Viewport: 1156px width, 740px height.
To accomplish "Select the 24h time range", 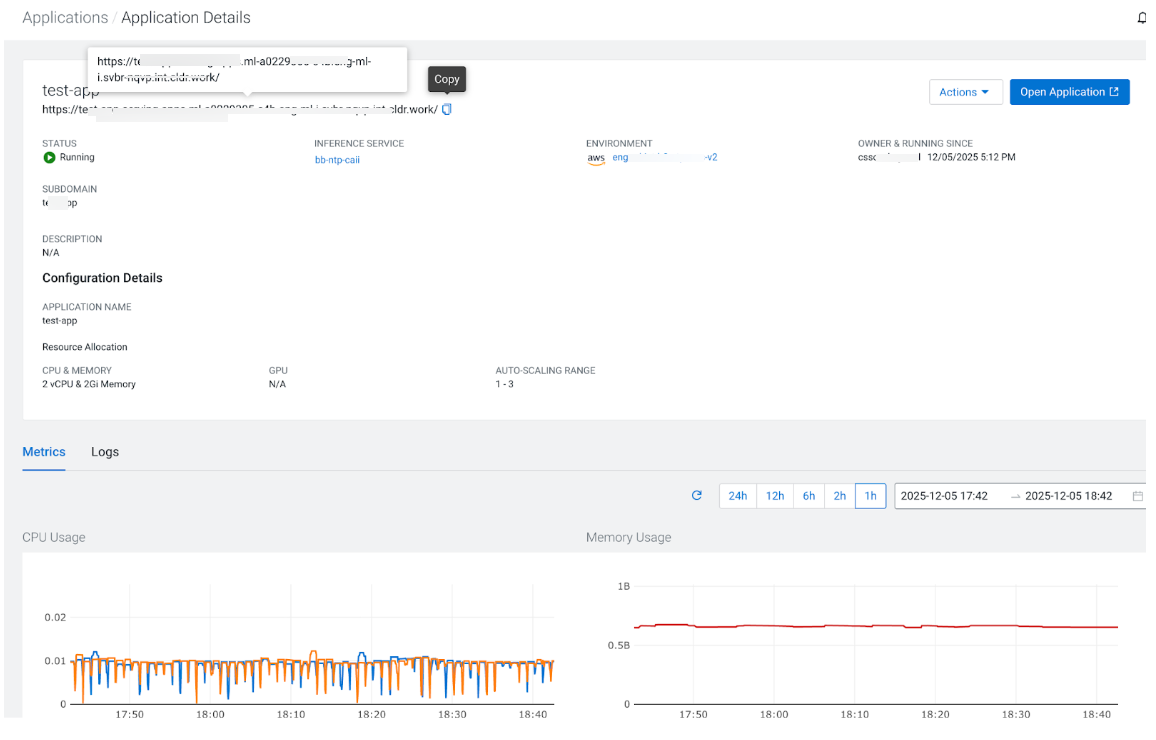I will (x=738, y=496).
